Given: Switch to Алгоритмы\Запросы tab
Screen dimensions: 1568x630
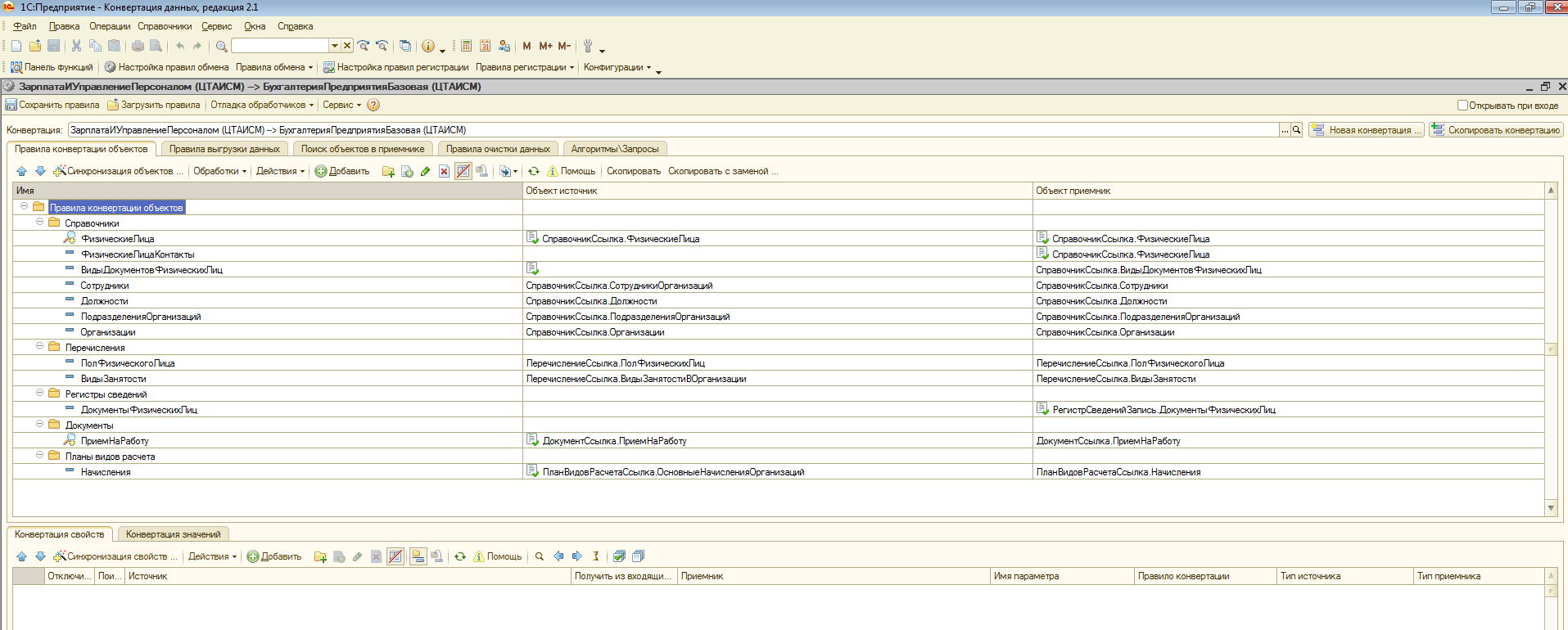Looking at the screenshot, I should point(615,149).
